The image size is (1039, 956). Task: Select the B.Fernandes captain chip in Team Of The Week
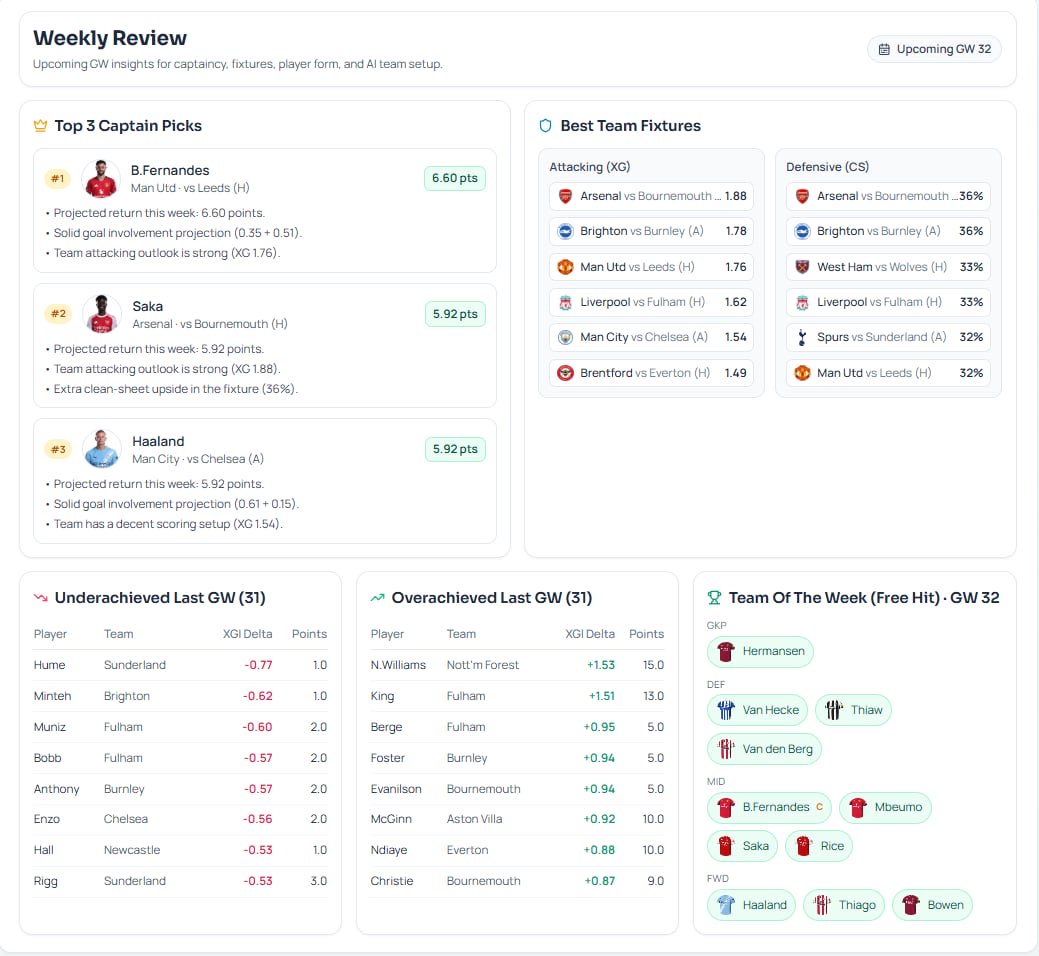click(x=769, y=808)
